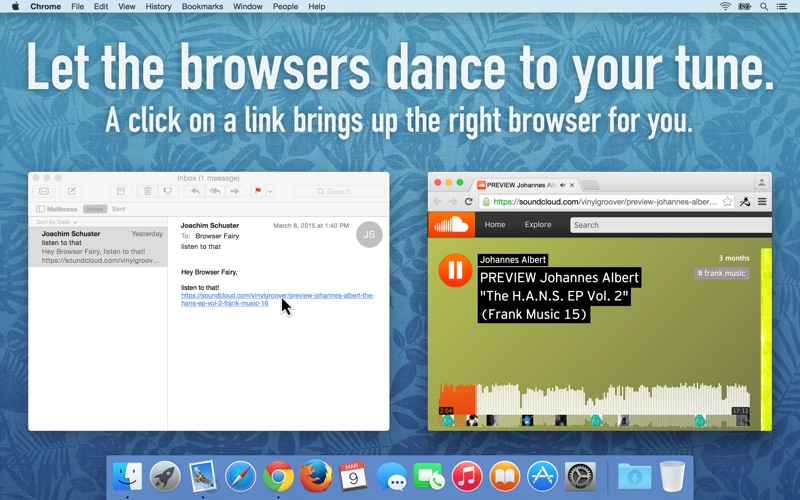Open new tab in Chrome
Screen dimensions: 800x500
590,185
